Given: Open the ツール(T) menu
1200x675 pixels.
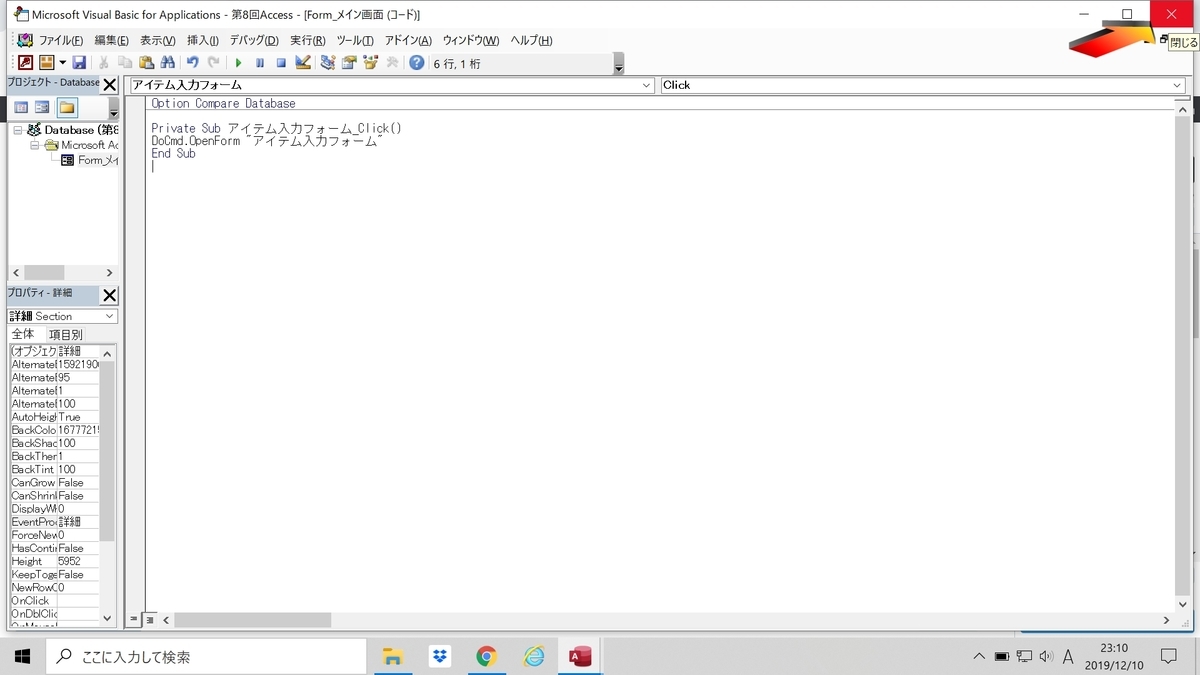Looking at the screenshot, I should tap(354, 40).
